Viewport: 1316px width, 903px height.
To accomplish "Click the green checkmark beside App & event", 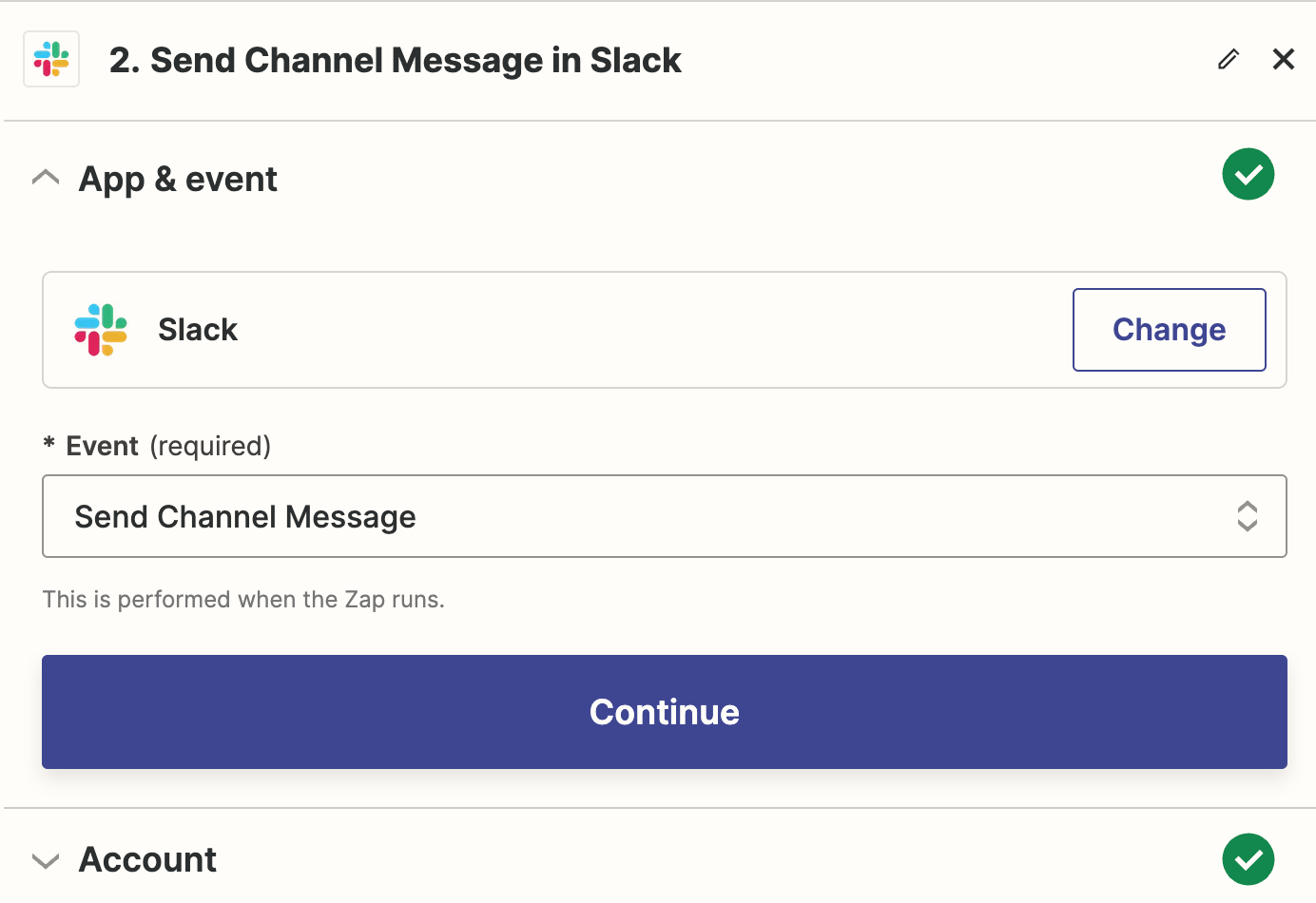I will coord(1248,175).
